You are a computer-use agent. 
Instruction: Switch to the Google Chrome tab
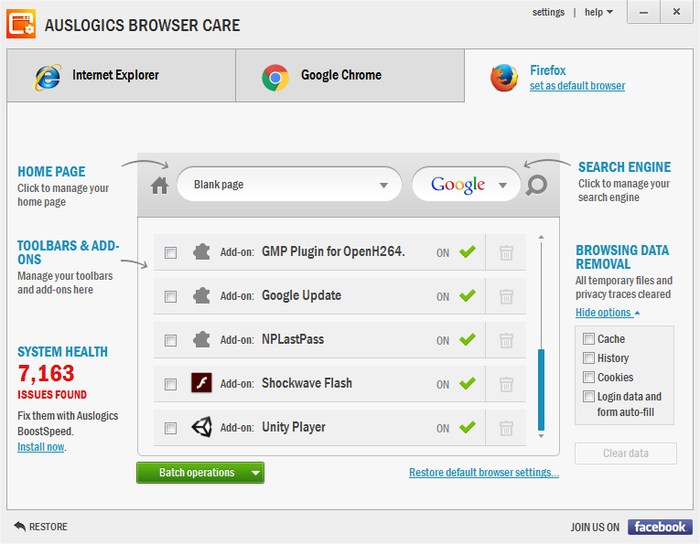click(x=350, y=75)
